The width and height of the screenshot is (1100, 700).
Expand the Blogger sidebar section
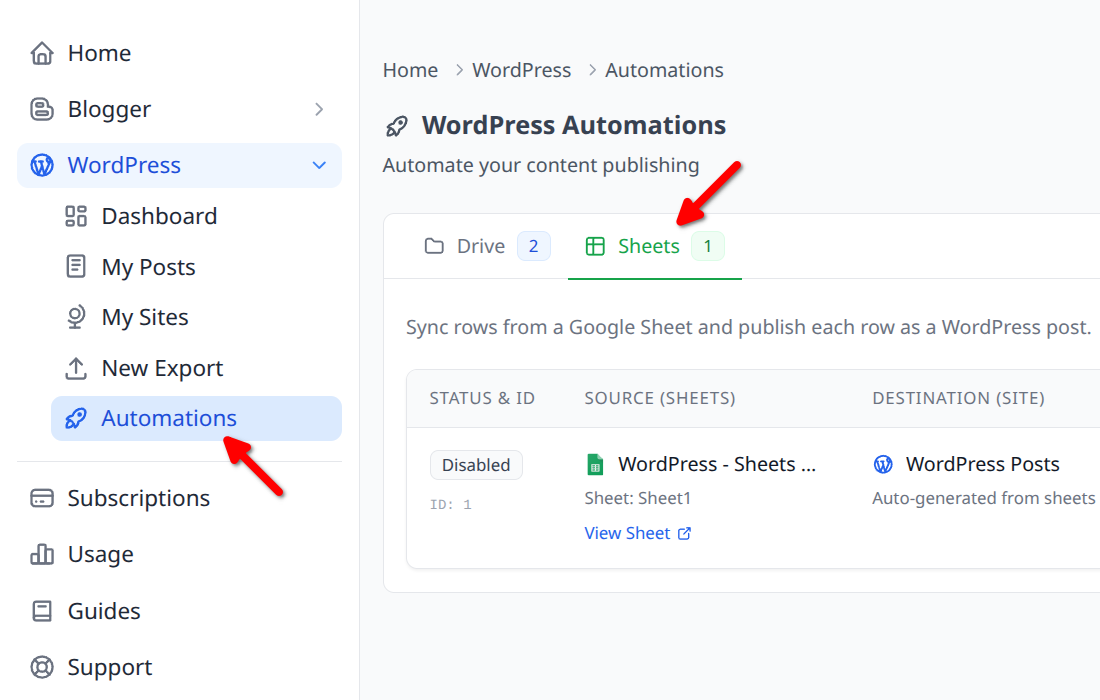pyautogui.click(x=320, y=109)
